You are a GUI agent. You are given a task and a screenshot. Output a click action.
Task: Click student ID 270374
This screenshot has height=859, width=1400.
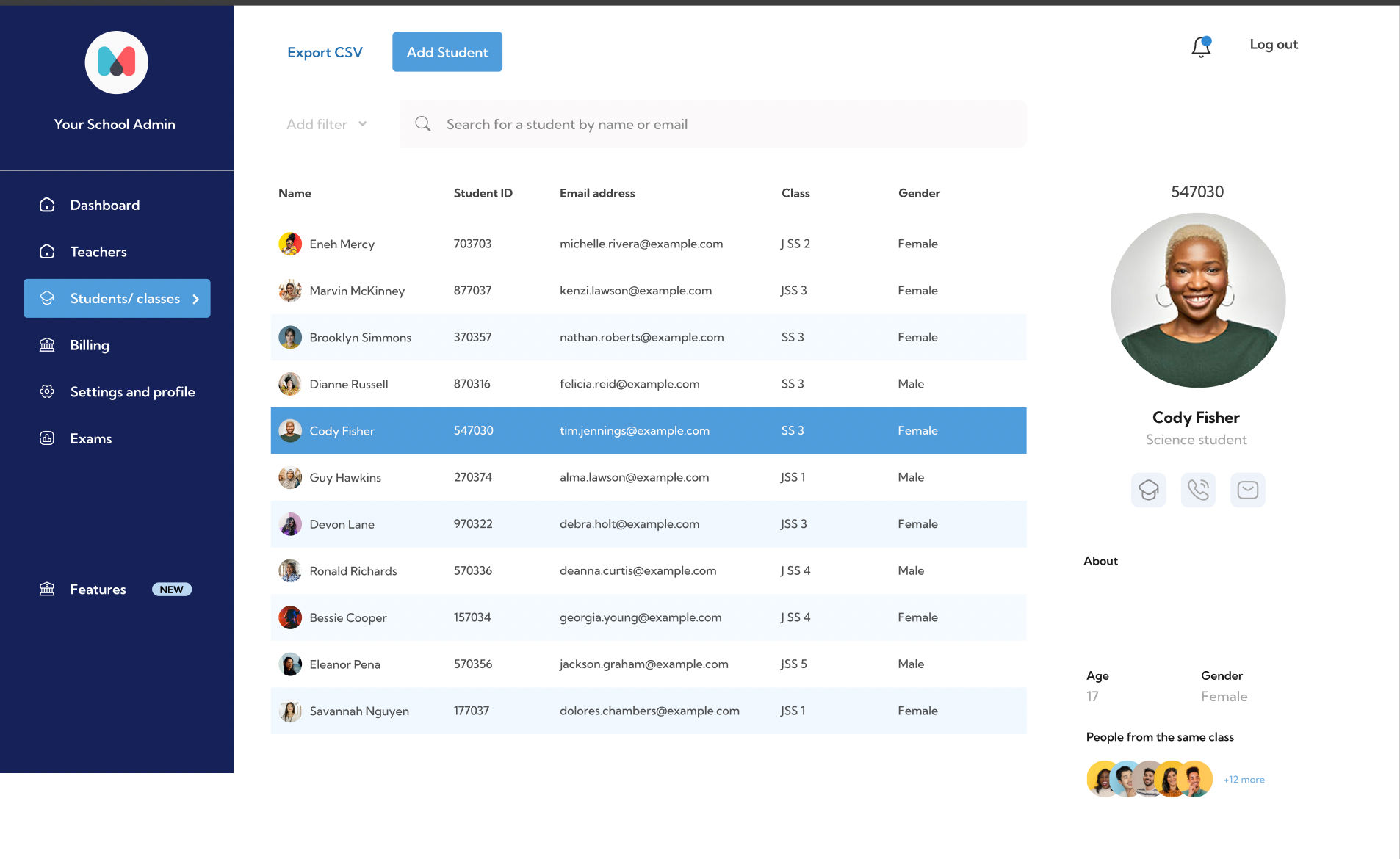point(473,477)
